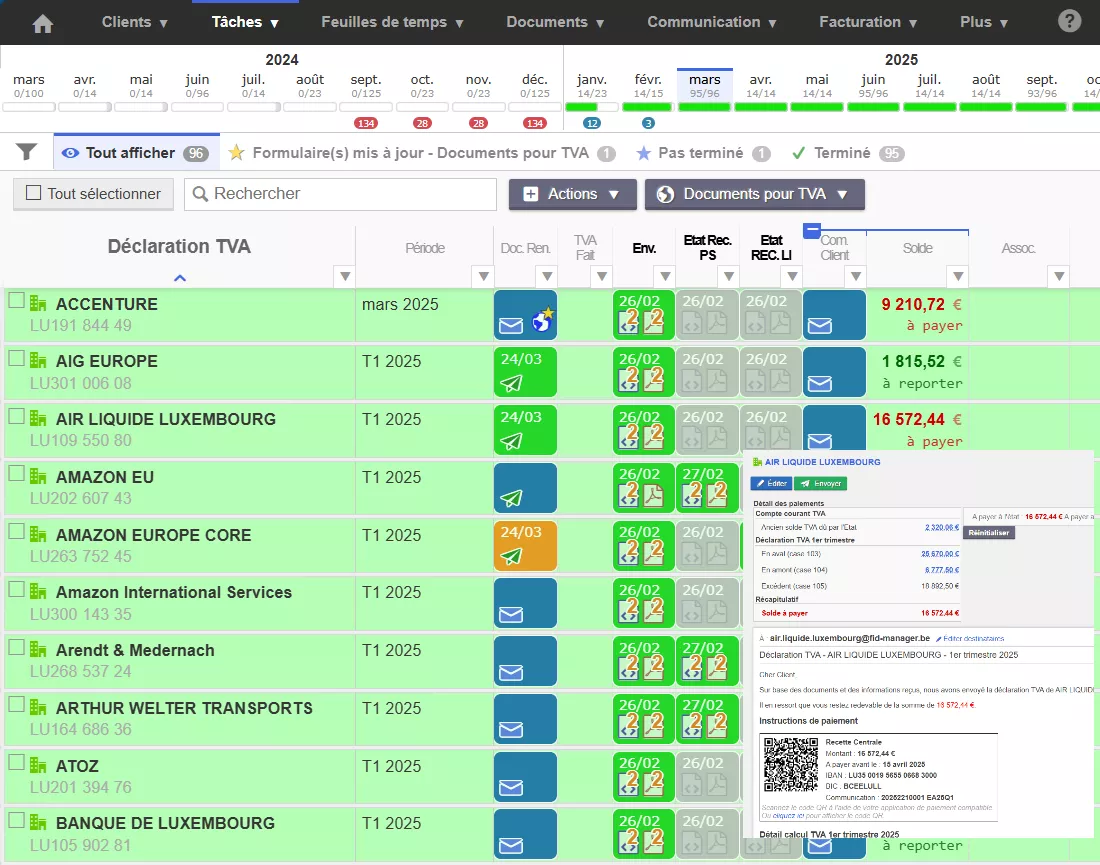The image size is (1100, 865).
Task: Open Arendt & Medernach's 27/02 XML file icon
Action: click(692, 669)
